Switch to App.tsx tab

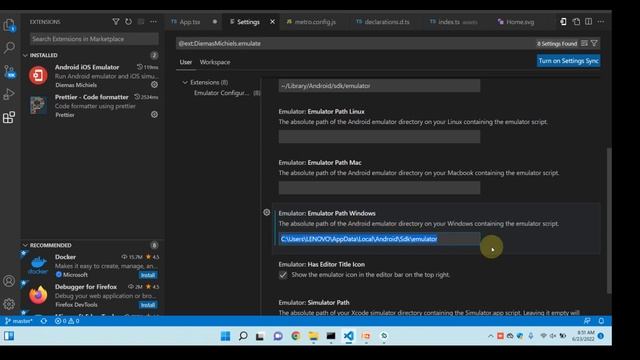(x=190, y=22)
